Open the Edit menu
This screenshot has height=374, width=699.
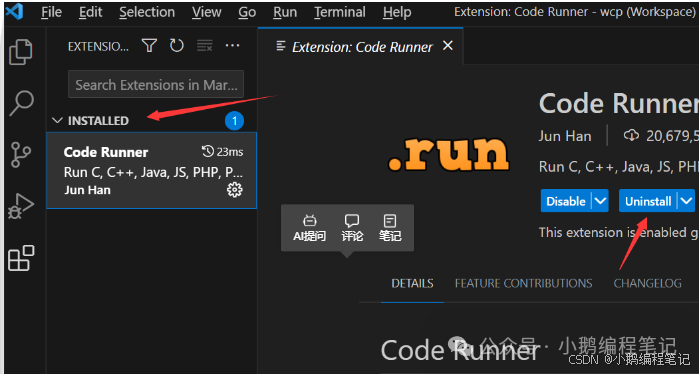click(x=90, y=12)
